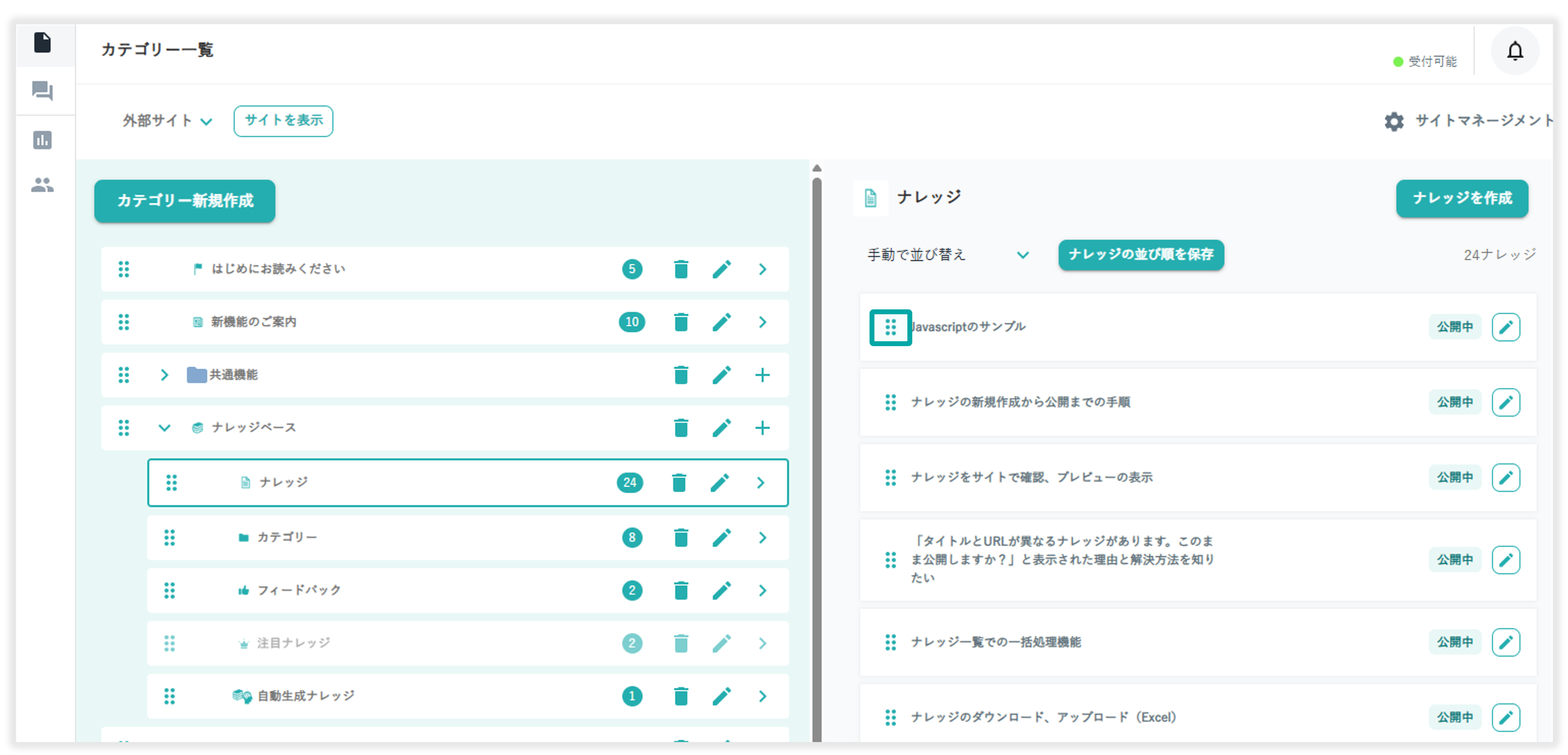
Task: Select the 自動生成ナレッジ tree item
Action: tap(306, 696)
